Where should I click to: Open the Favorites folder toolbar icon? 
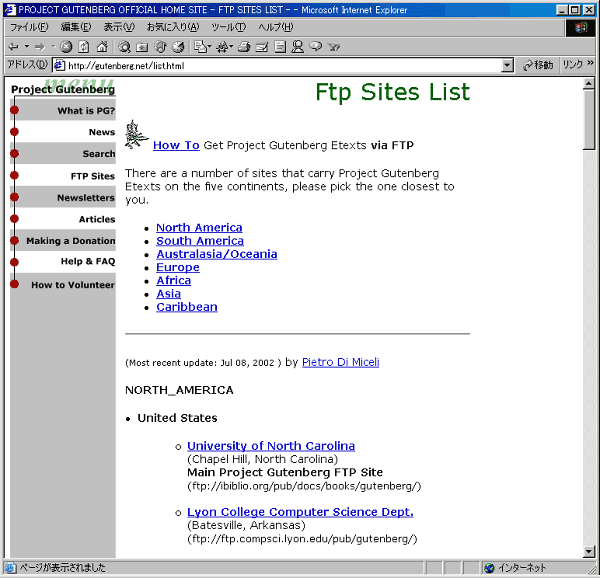[x=142, y=47]
